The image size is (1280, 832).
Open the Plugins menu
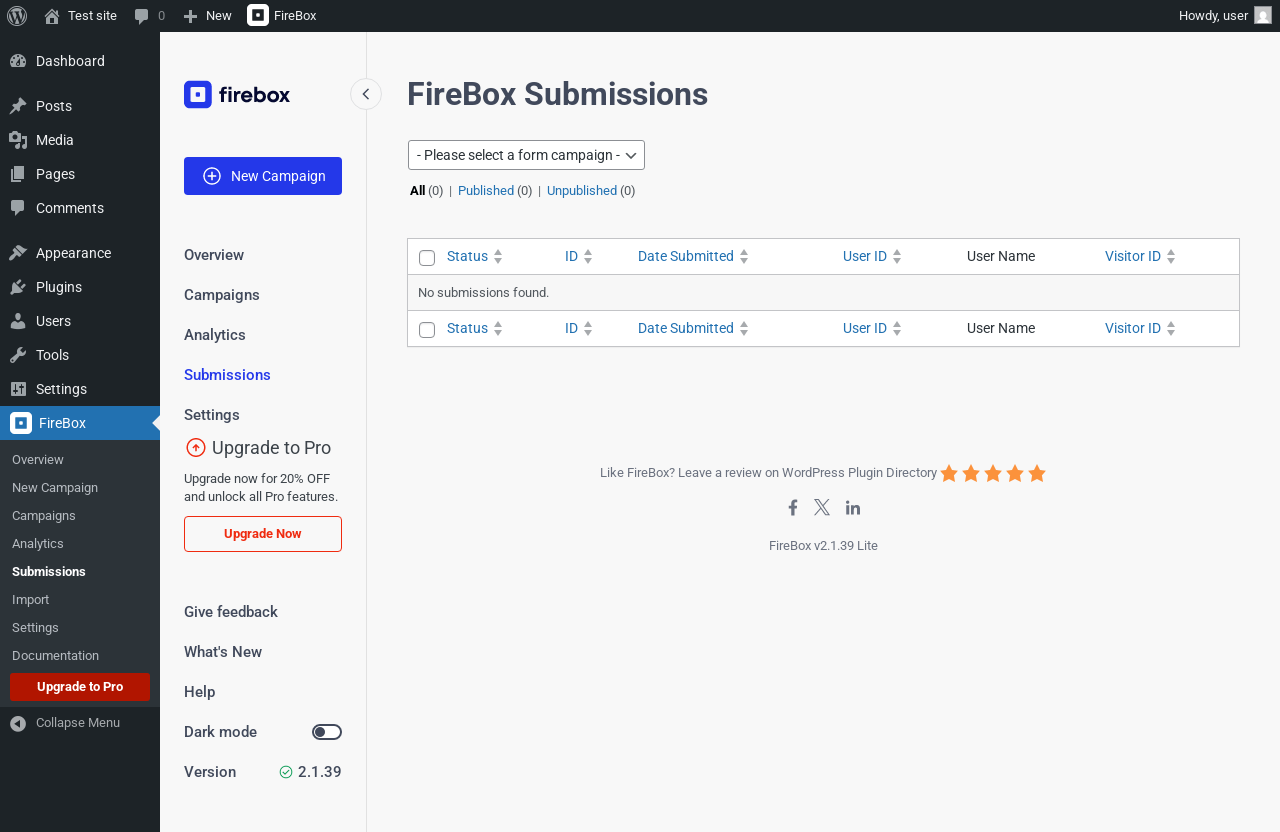point(80,287)
